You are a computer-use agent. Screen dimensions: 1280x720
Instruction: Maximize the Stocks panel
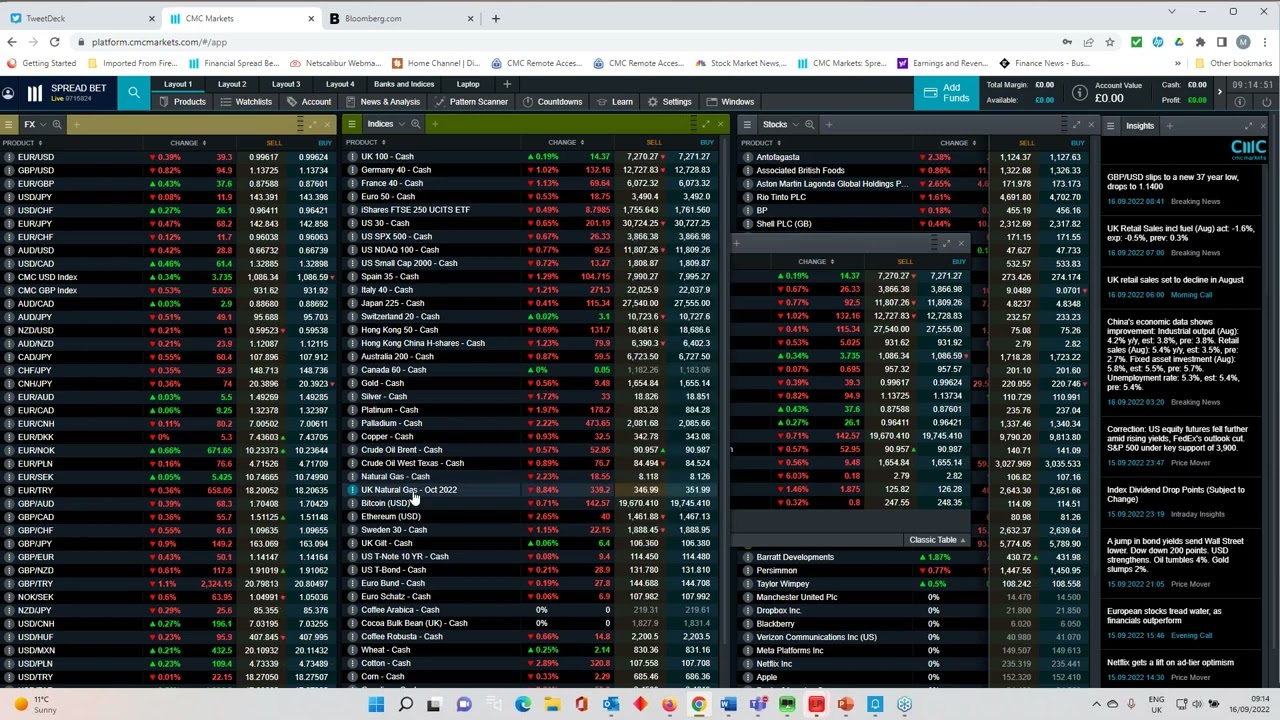1077,125
